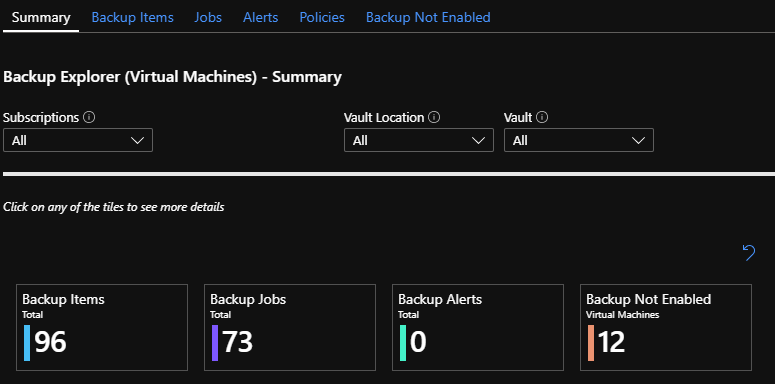The image size is (775, 384).
Task: Open the Alerts tab
Action: (260, 17)
